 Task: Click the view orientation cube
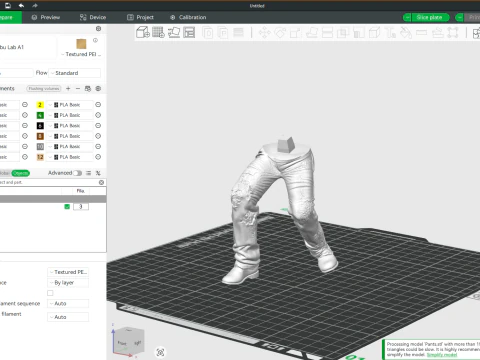point(130,341)
